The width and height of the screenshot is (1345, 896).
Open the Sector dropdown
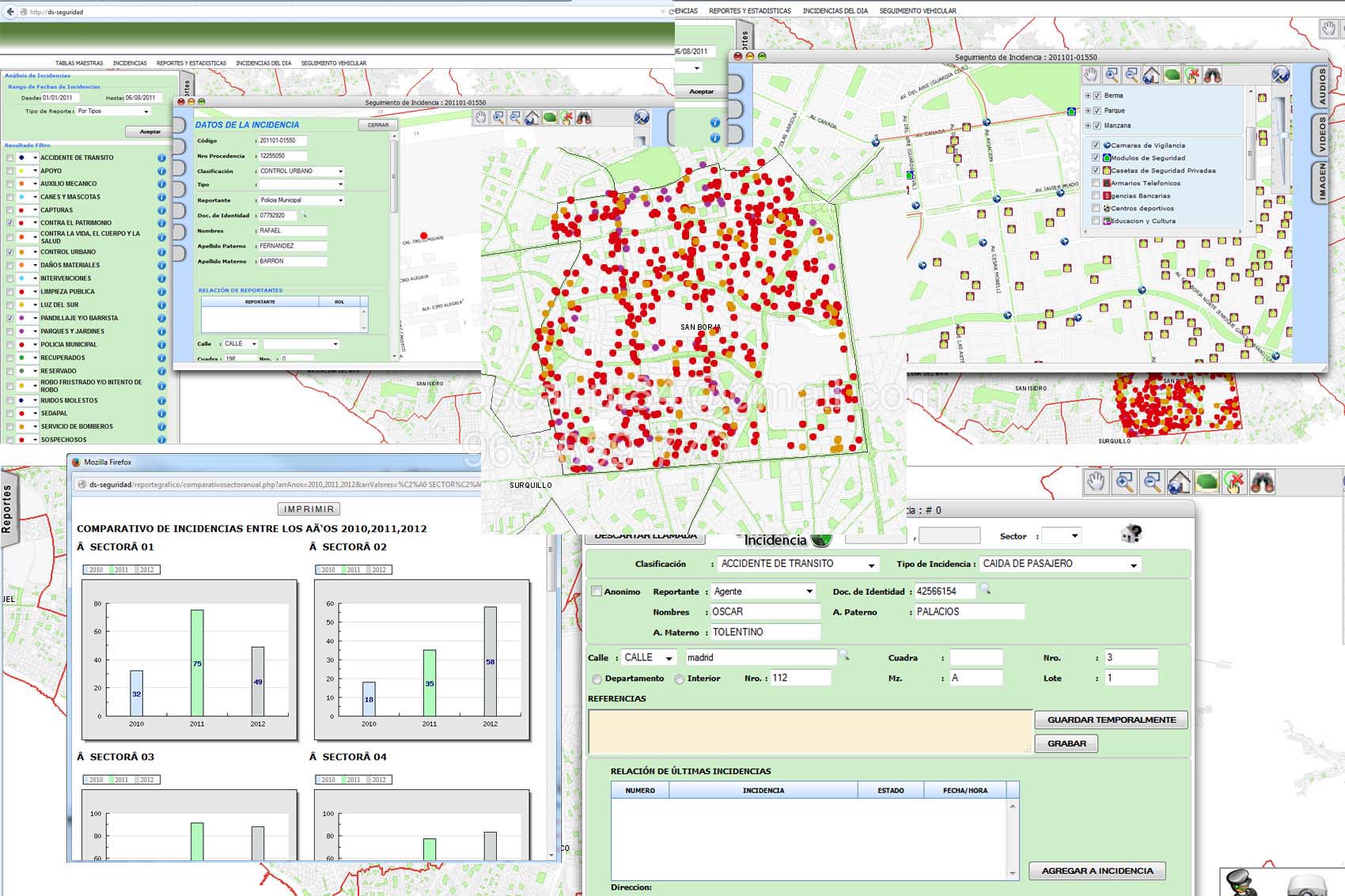[x=1062, y=536]
